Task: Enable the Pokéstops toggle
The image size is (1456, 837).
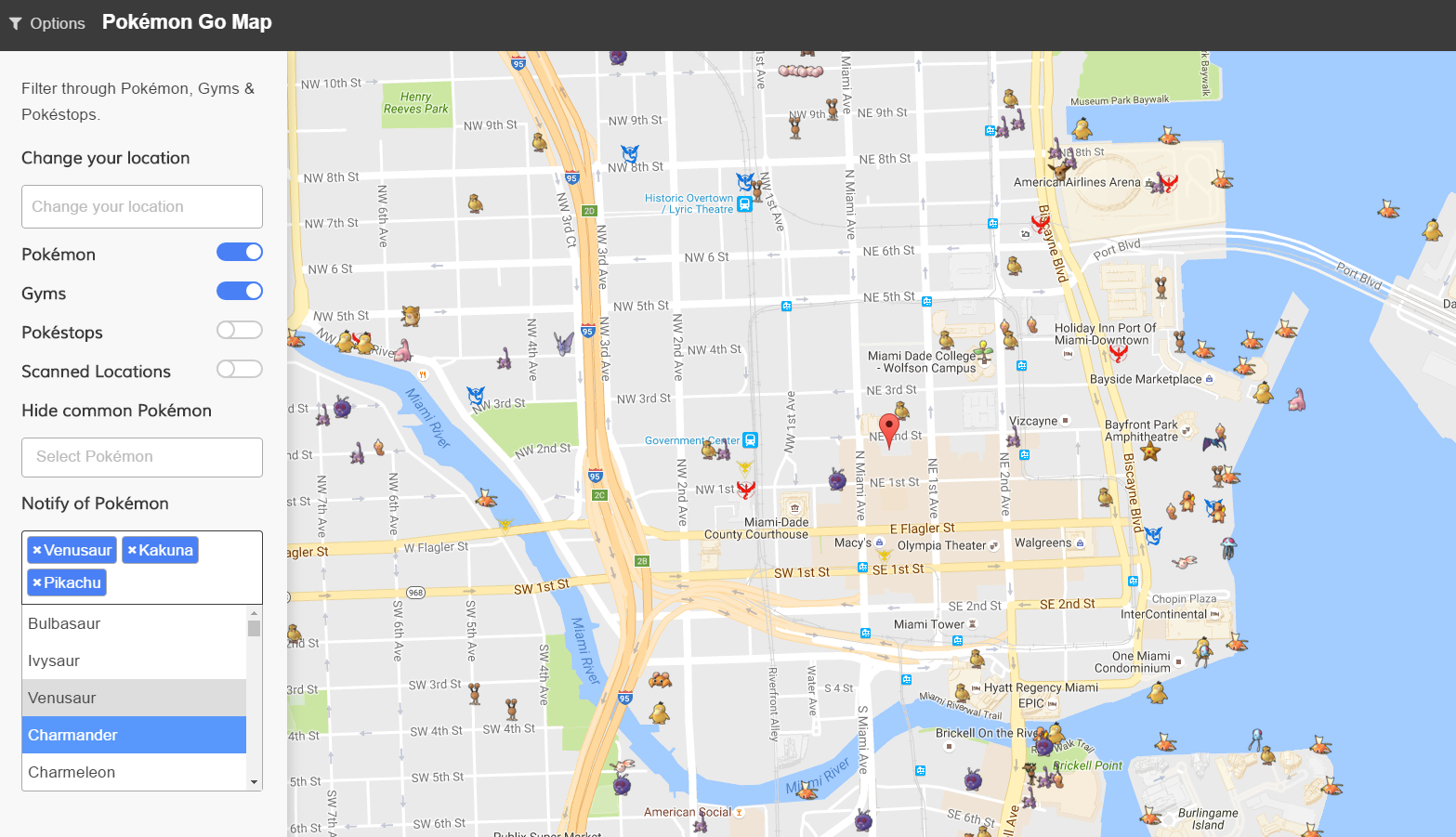Action: (239, 330)
